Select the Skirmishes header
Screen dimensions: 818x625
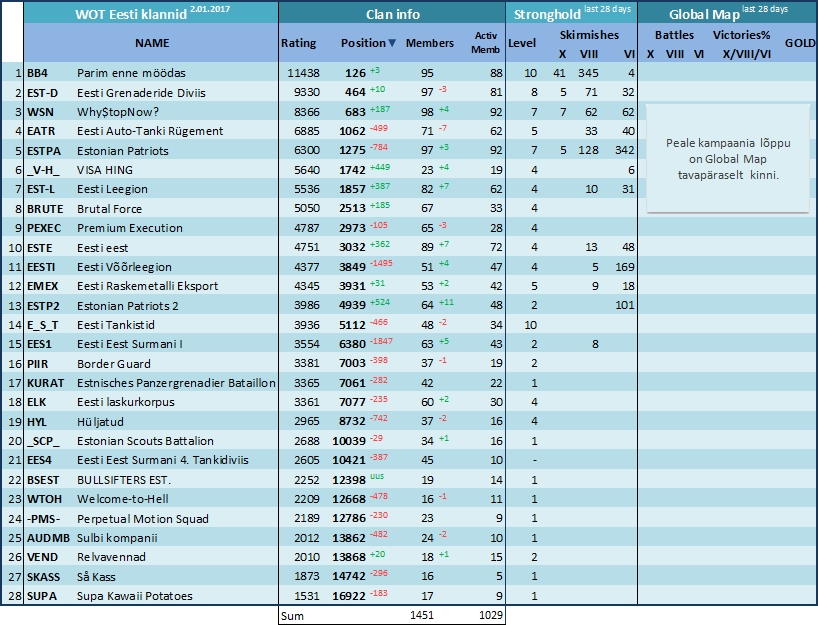(x=590, y=35)
